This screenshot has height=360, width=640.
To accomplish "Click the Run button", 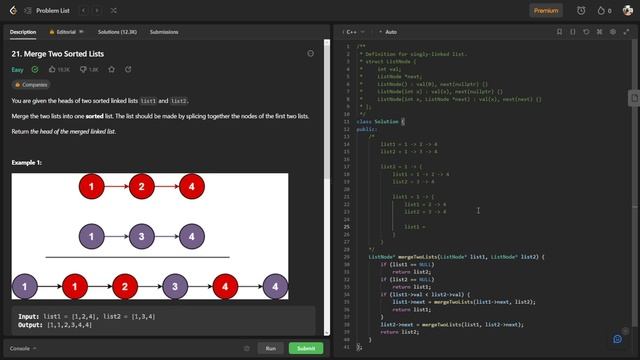I will (271, 348).
